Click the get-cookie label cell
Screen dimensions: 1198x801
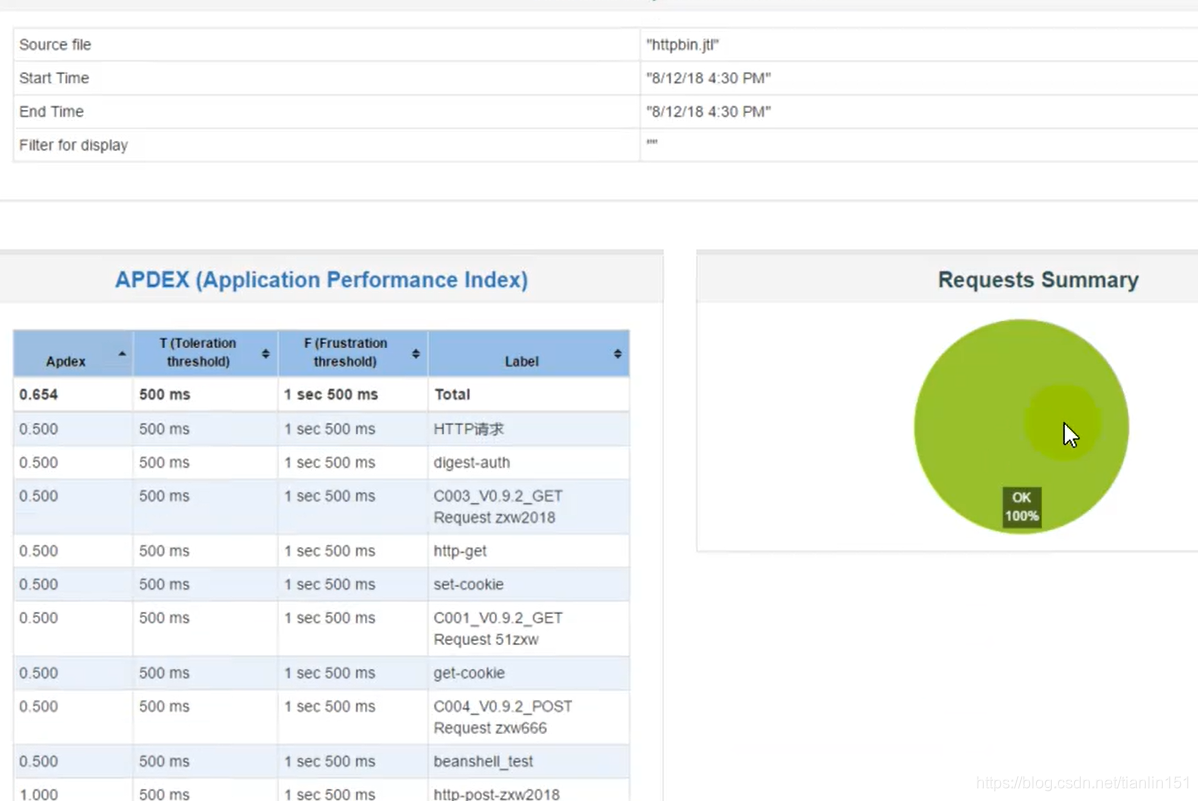click(x=469, y=673)
